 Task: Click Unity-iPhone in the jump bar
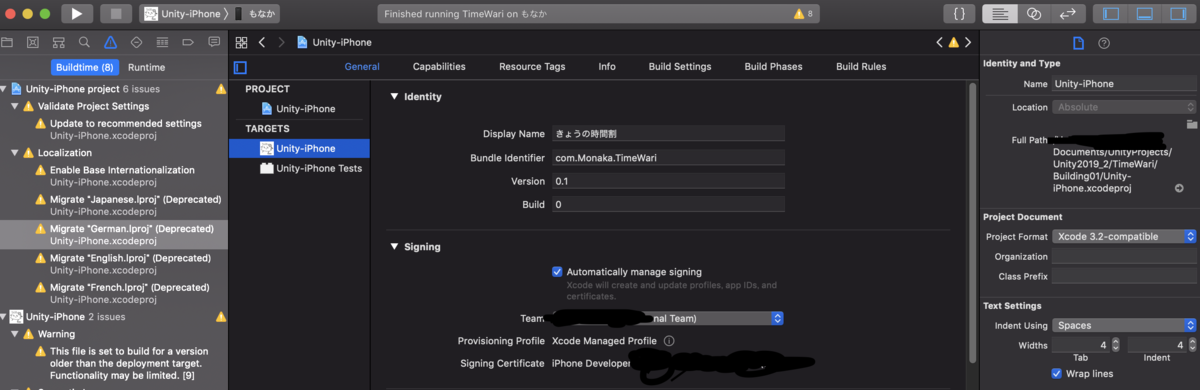pos(334,42)
